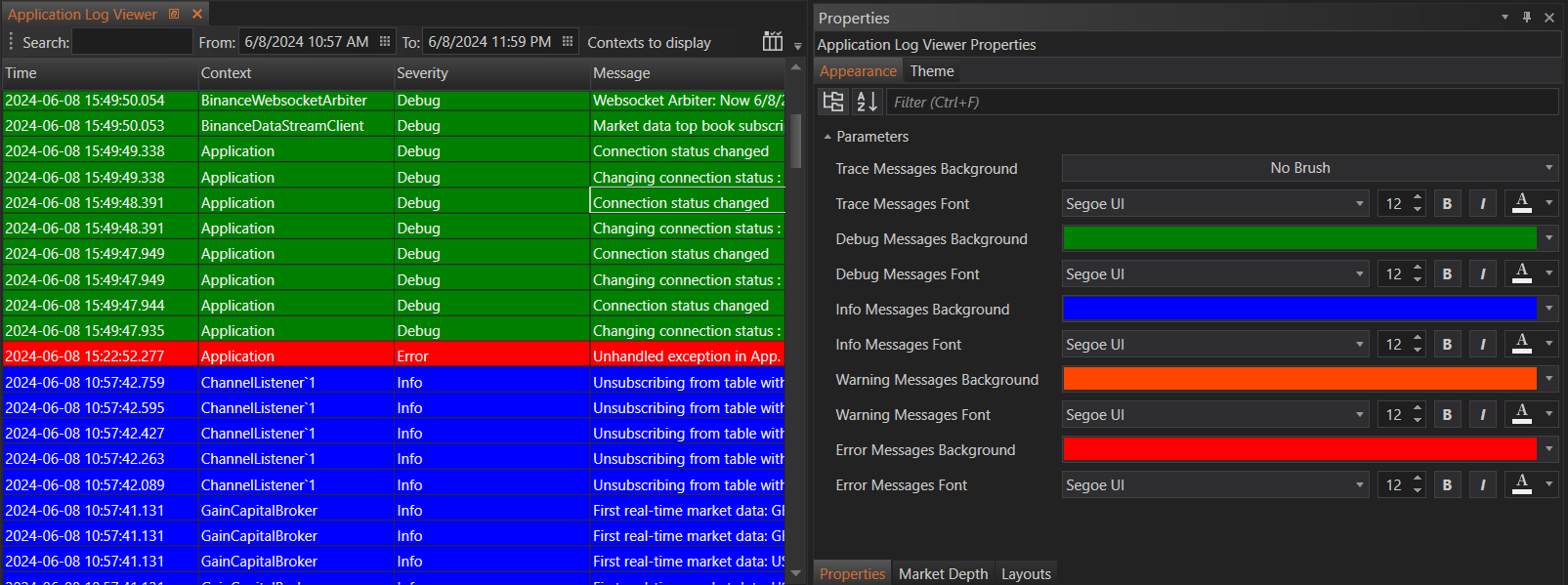This screenshot has width=1568, height=585.
Task: Pin the Application Log Viewer tab
Action: [174, 14]
